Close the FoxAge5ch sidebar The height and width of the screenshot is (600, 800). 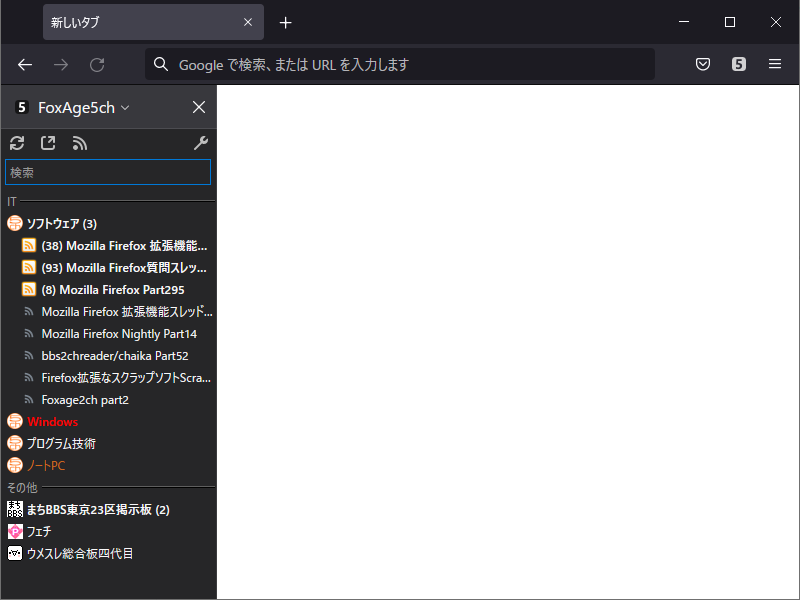pyautogui.click(x=199, y=107)
